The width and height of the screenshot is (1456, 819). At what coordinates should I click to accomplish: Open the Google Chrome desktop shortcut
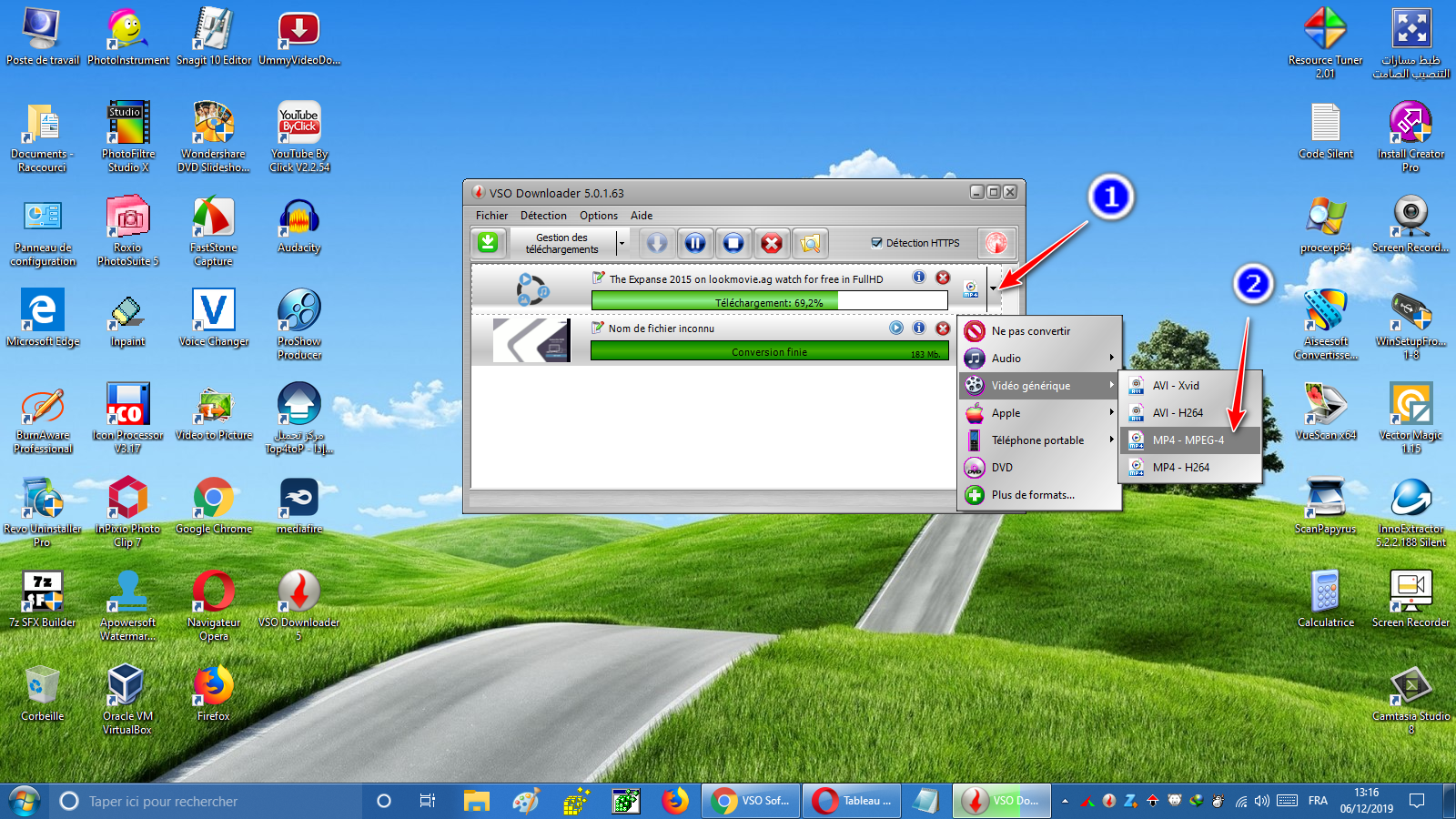(214, 505)
